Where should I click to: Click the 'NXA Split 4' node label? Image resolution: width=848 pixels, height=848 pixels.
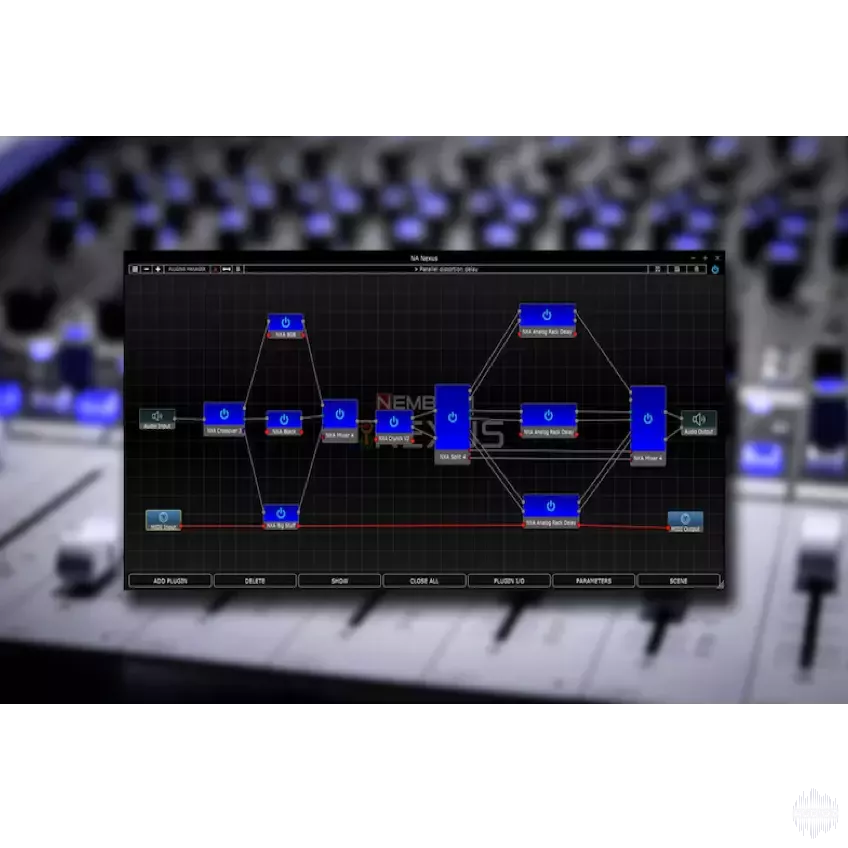(453, 457)
